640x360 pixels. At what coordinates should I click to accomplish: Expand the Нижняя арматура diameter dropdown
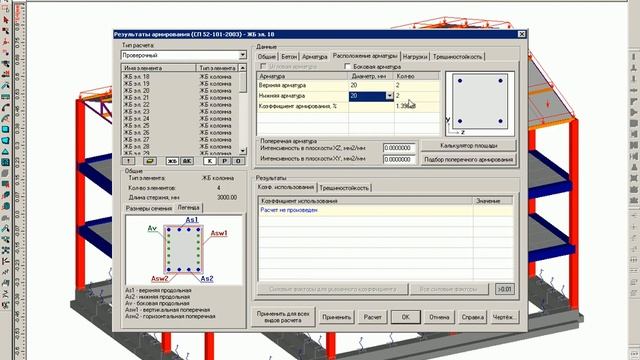389,96
